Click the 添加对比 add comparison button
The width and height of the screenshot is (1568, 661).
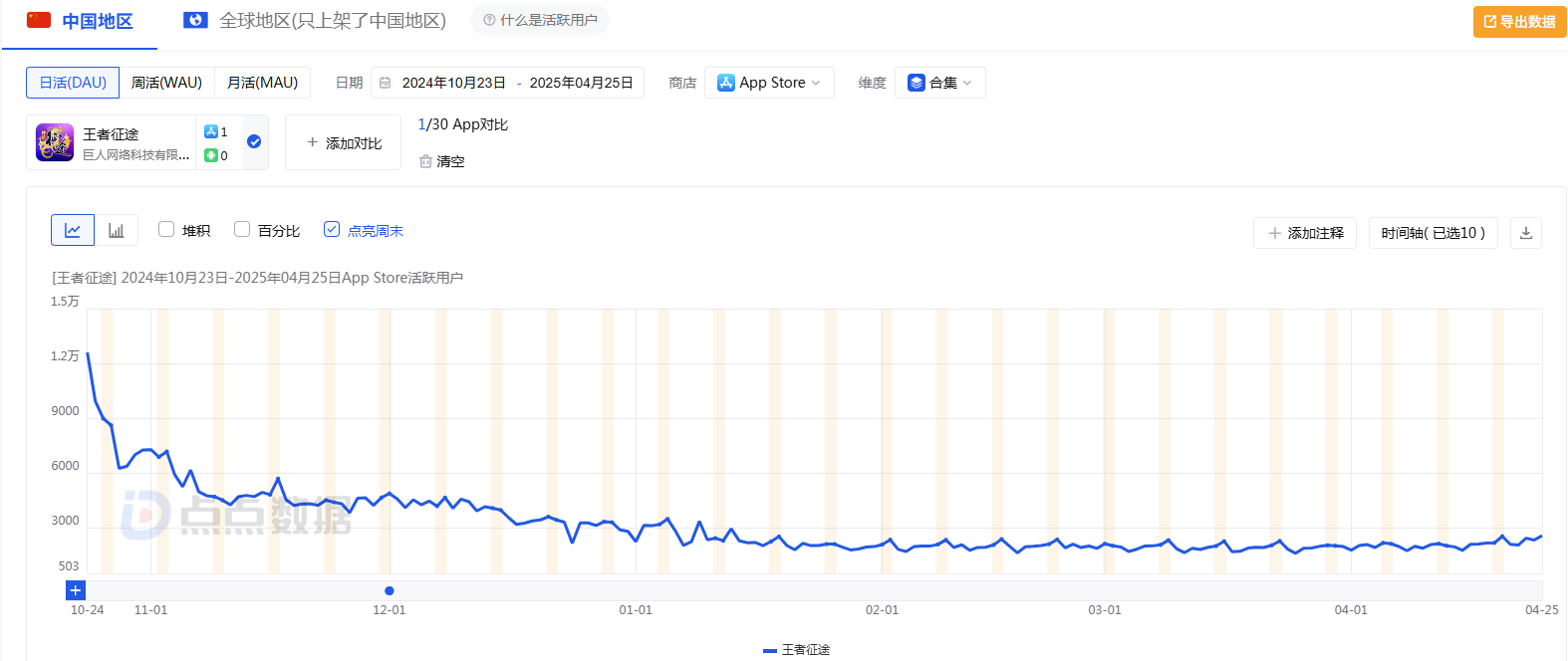click(x=344, y=143)
